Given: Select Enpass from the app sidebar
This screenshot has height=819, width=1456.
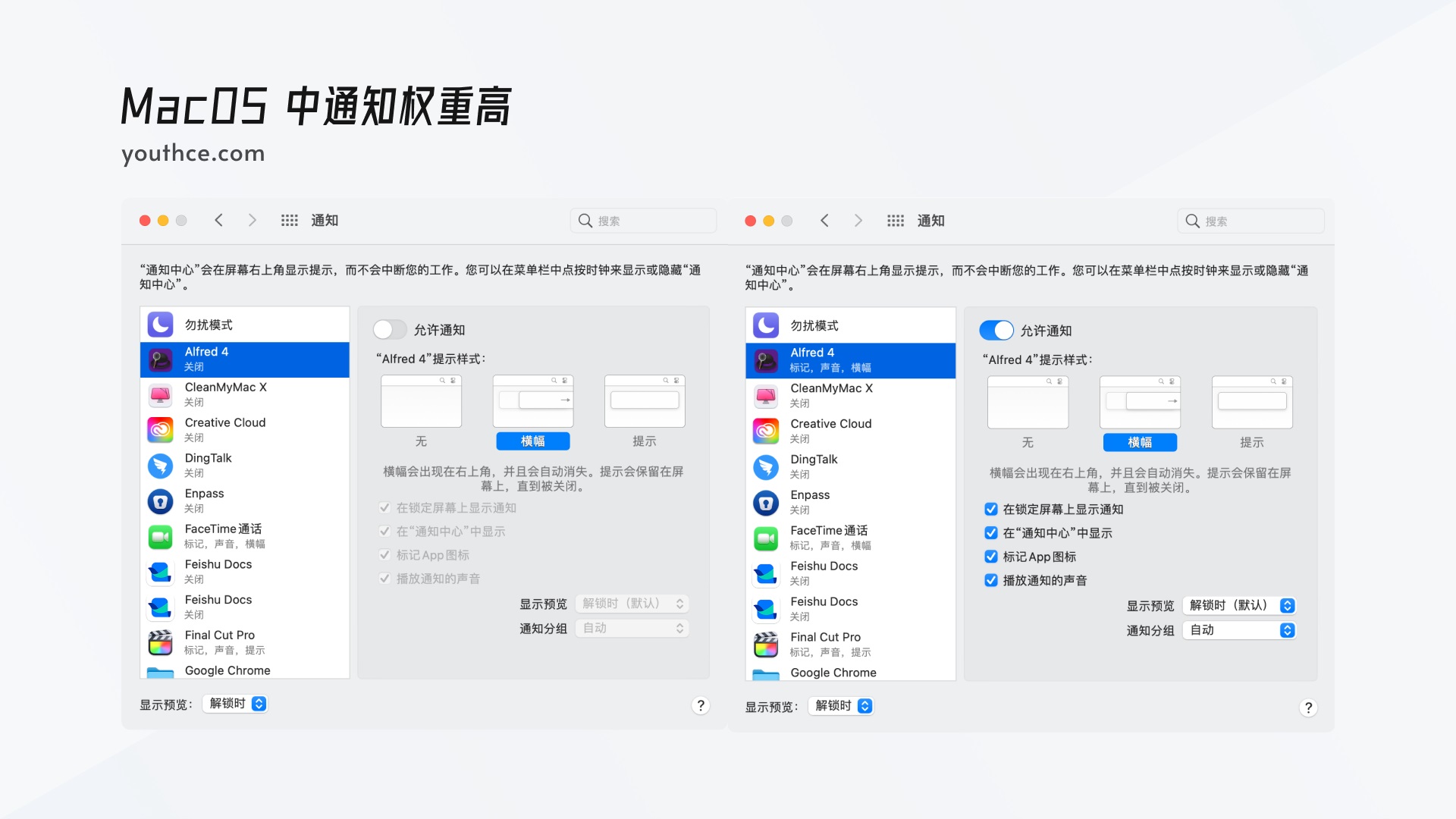Looking at the screenshot, I should [244, 500].
